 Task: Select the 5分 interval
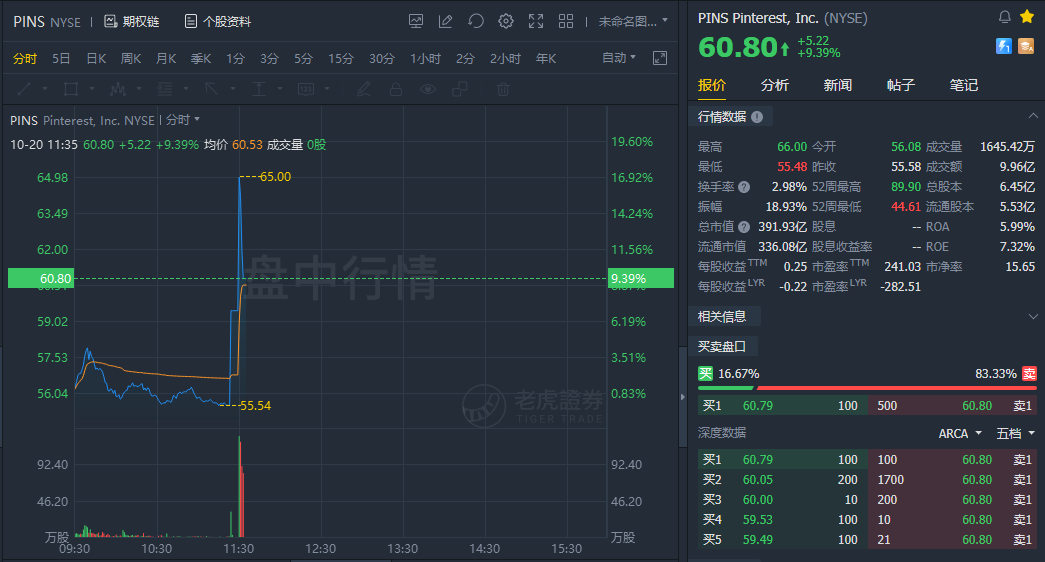pyautogui.click(x=303, y=59)
